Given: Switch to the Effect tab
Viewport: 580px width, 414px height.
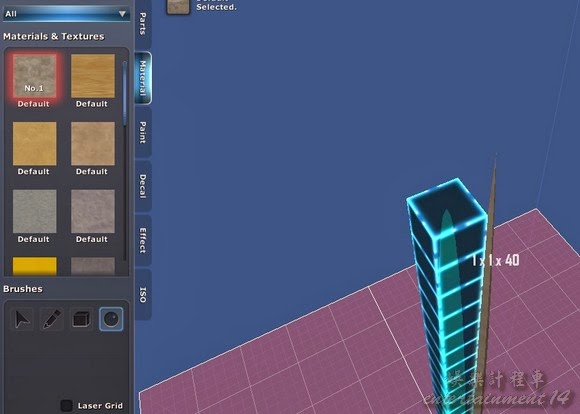Looking at the screenshot, I should [x=143, y=240].
